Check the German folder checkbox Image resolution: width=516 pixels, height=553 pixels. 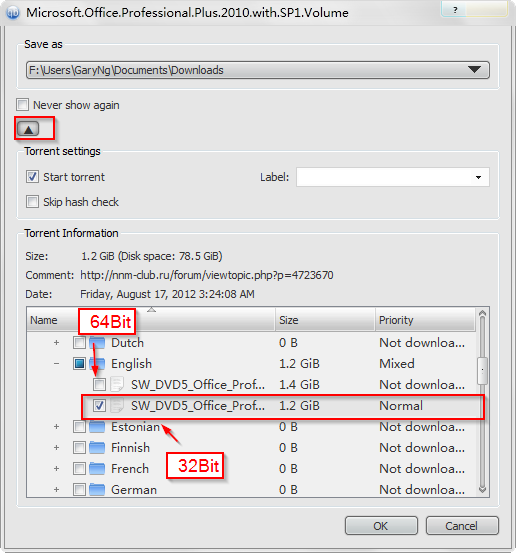coord(79,490)
